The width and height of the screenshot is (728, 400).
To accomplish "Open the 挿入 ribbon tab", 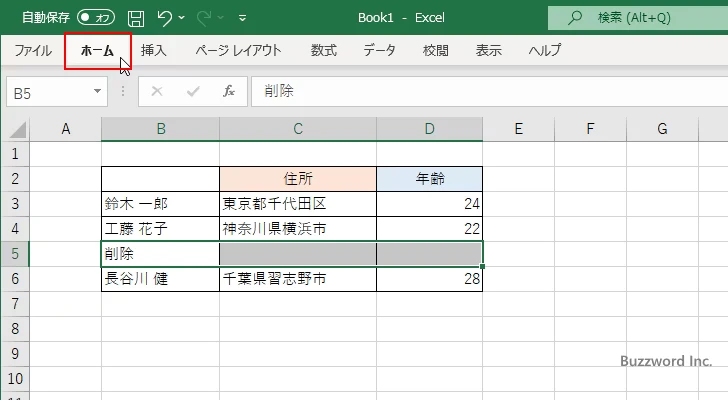I will [154, 50].
